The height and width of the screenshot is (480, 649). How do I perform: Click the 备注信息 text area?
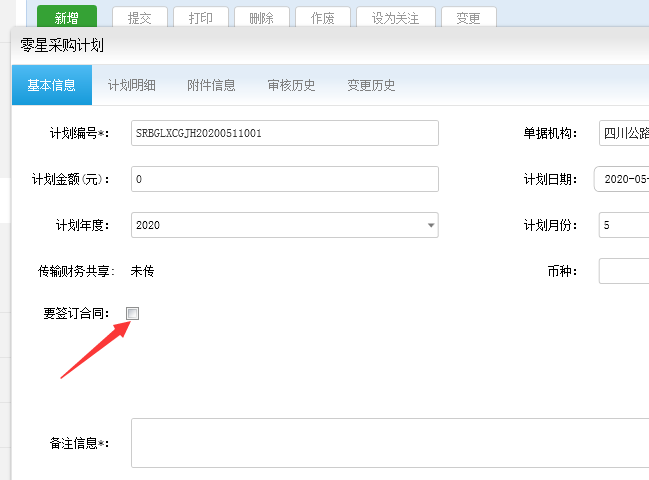(390, 442)
